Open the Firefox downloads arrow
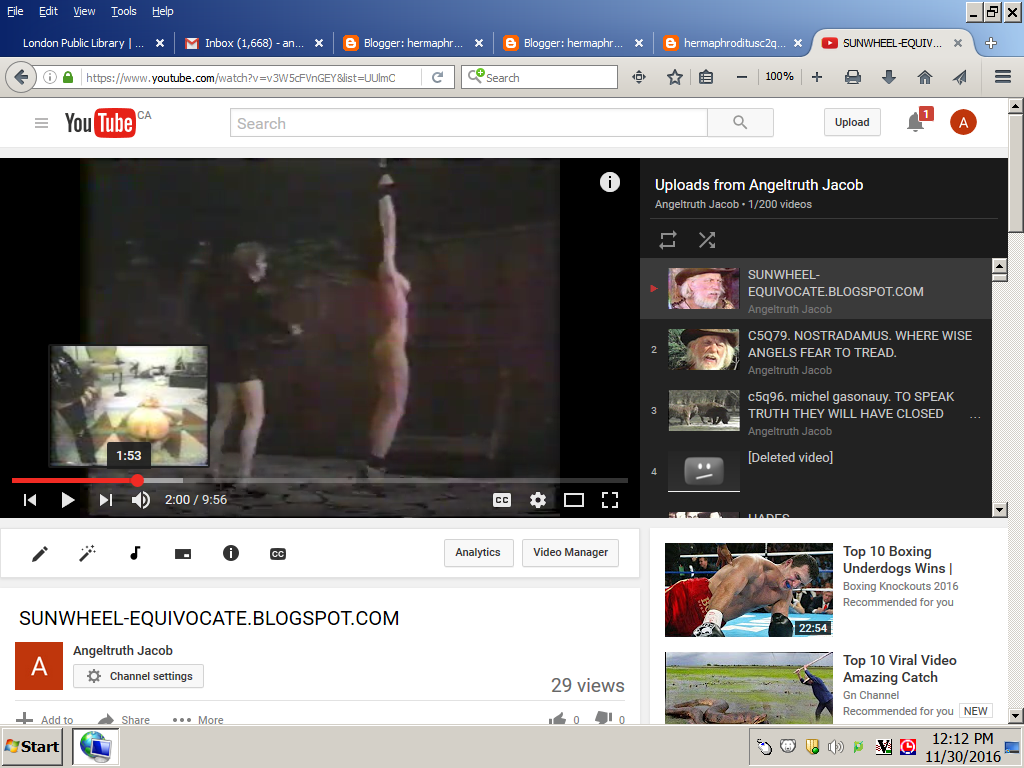Screen dimensions: 1024x768 click(889, 77)
